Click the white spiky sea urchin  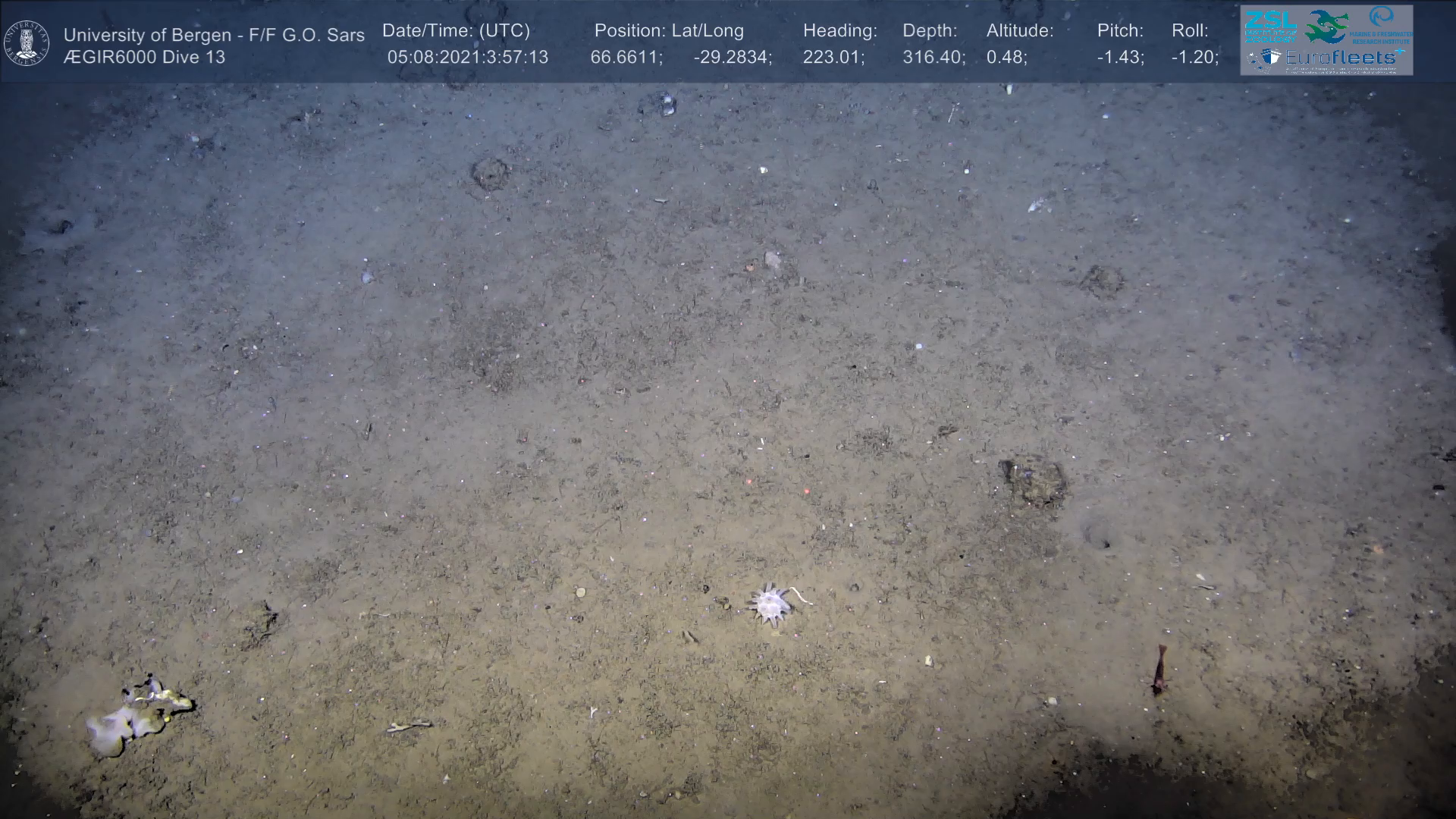[x=770, y=604]
